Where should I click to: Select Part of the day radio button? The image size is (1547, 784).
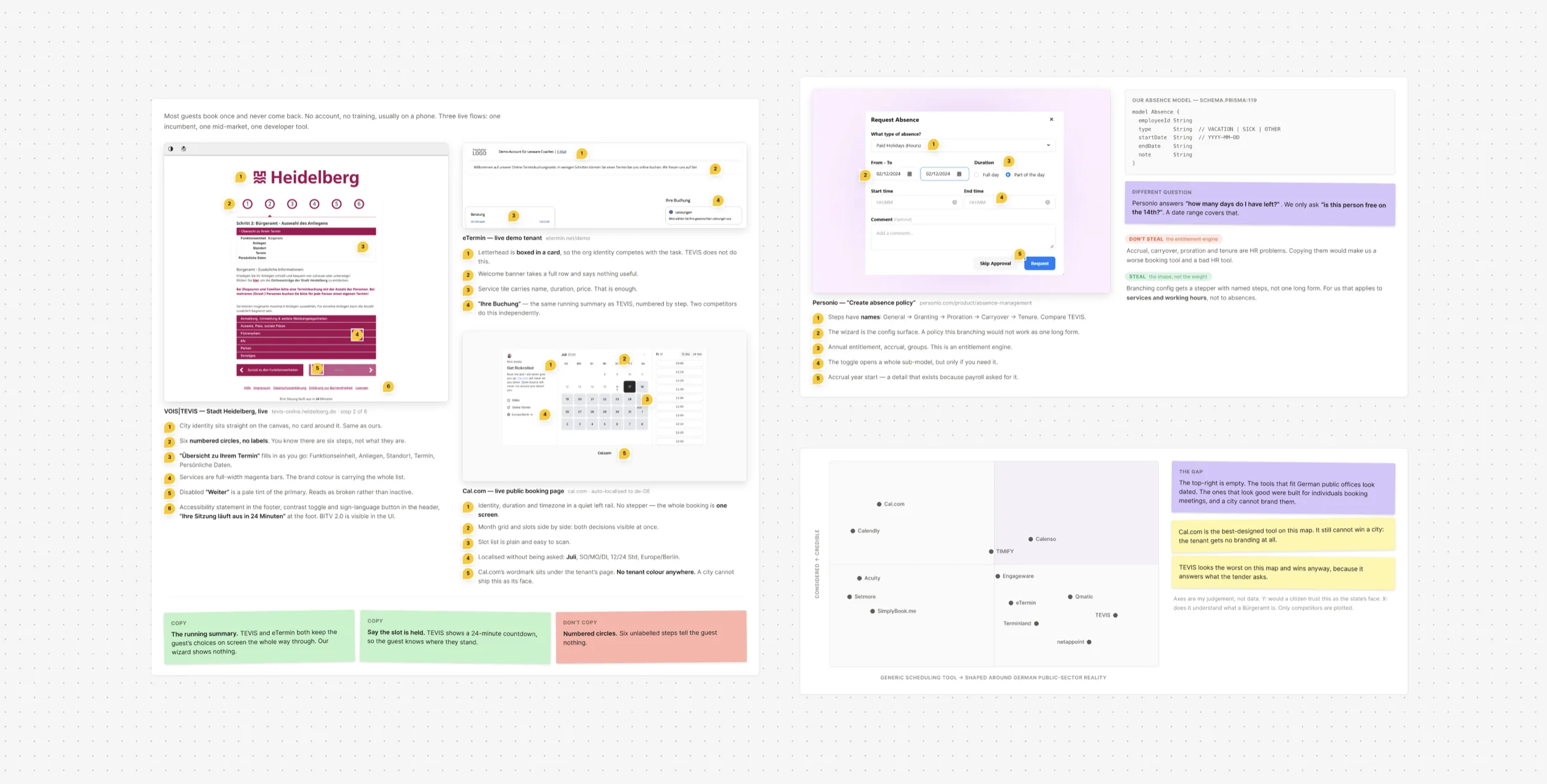click(1008, 174)
